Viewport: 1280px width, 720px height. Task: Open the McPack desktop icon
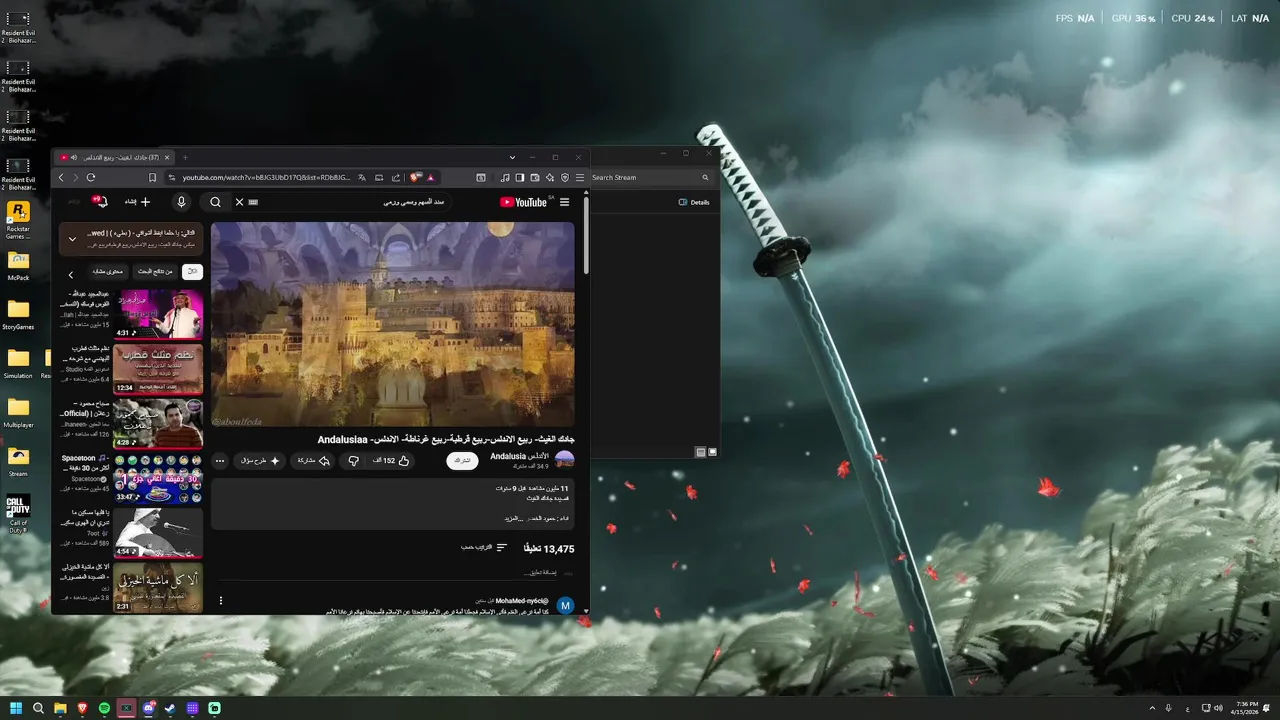(18, 266)
